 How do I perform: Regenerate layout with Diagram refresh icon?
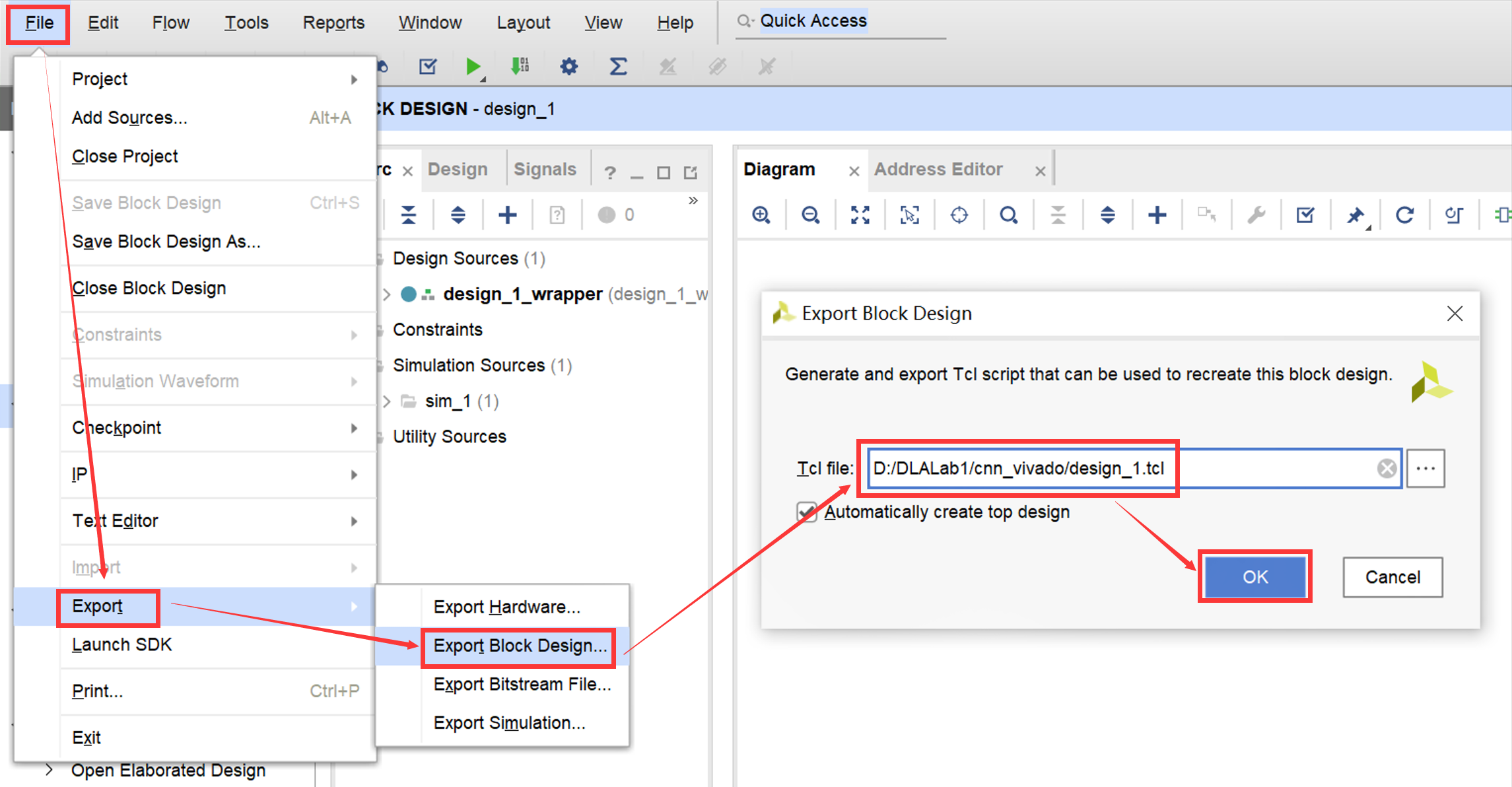(1404, 215)
